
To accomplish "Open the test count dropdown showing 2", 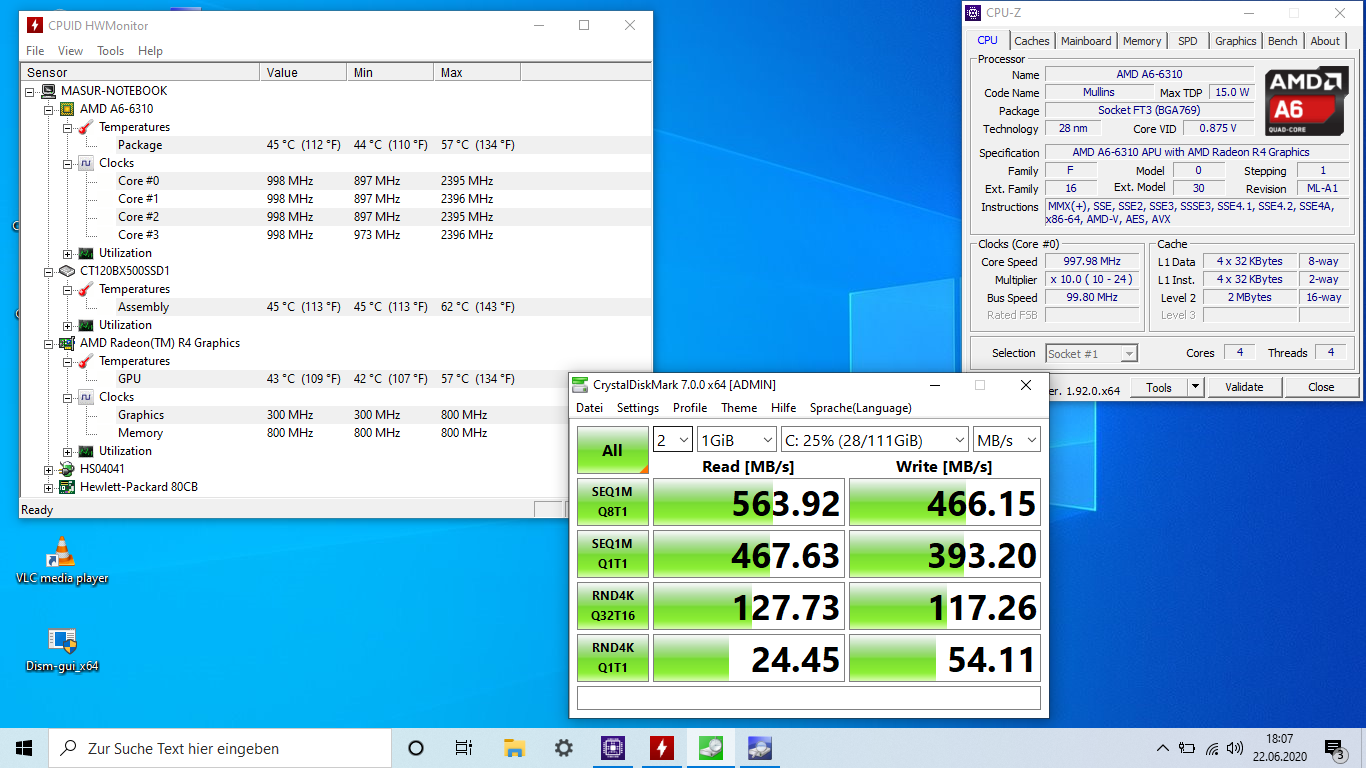I will point(673,440).
